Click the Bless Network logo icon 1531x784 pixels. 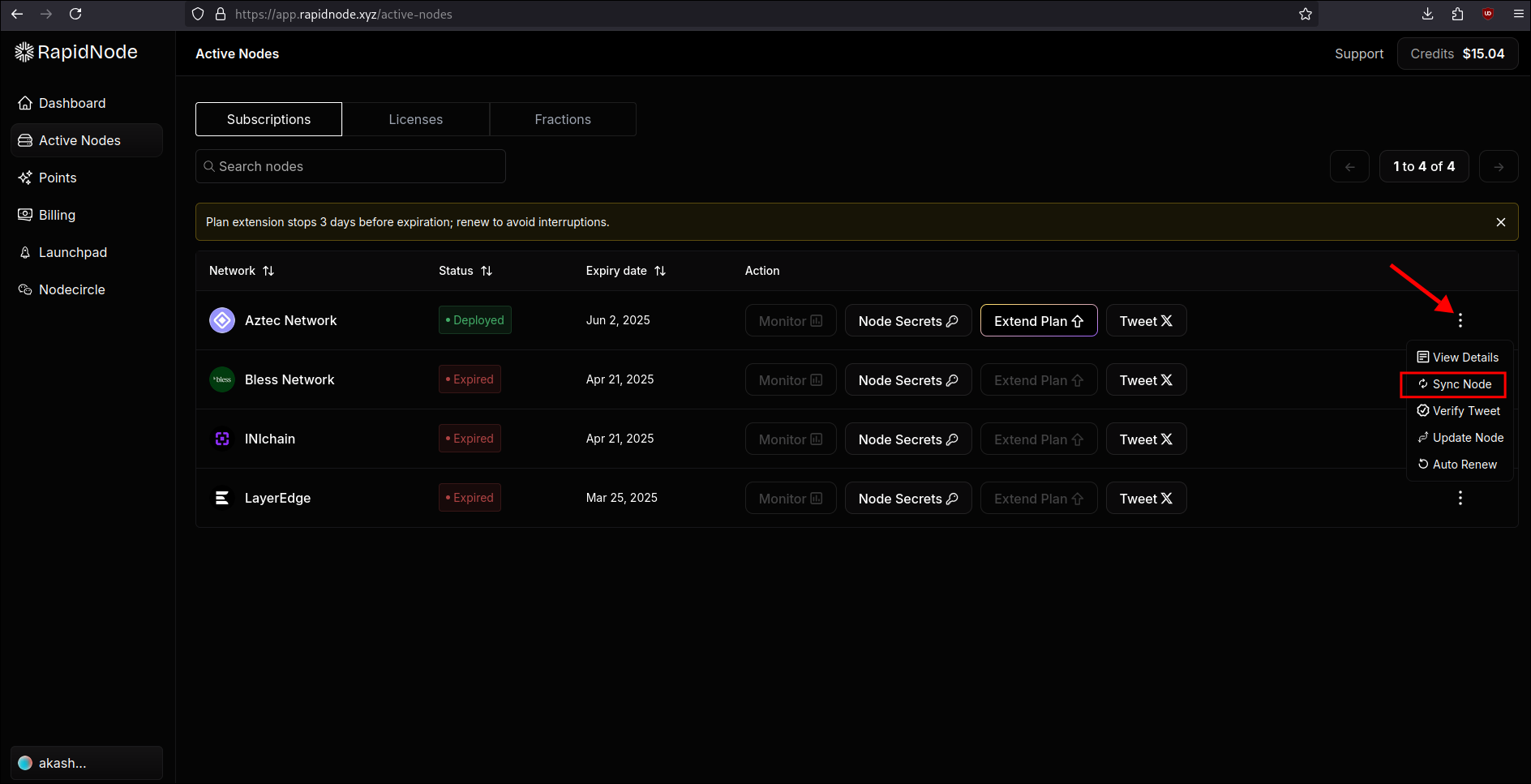click(x=222, y=379)
